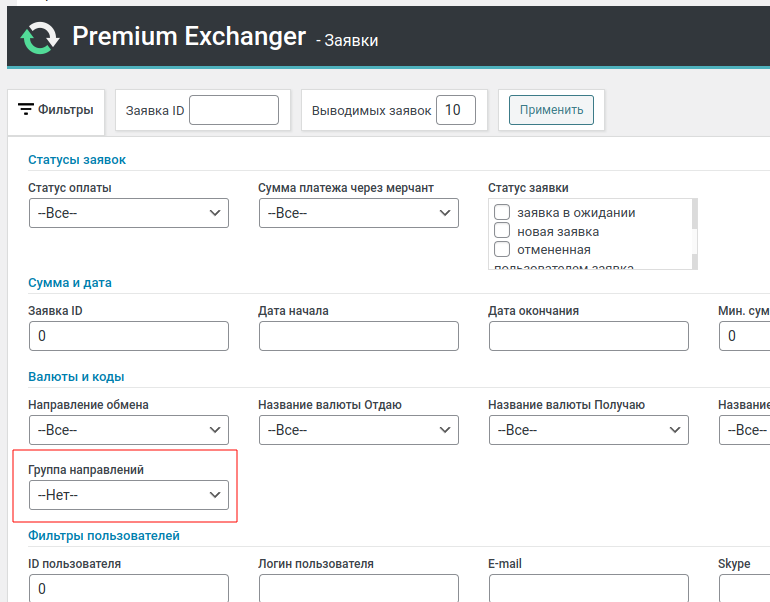The image size is (770, 602).
Task: Click the filter lines icon beside Фильтры
Action: pyautogui.click(x=26, y=109)
